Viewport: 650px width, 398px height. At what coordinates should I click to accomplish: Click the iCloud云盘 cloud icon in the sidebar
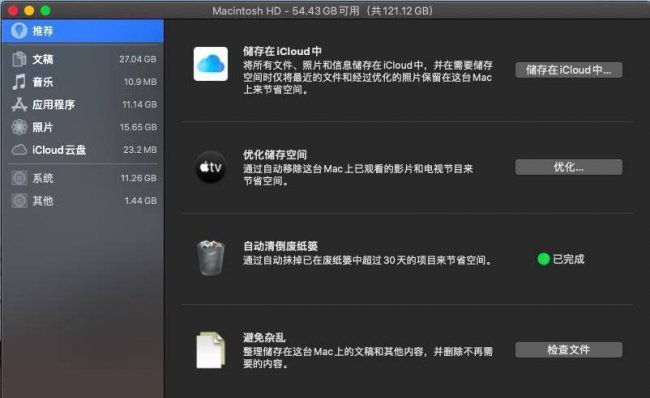tap(19, 150)
